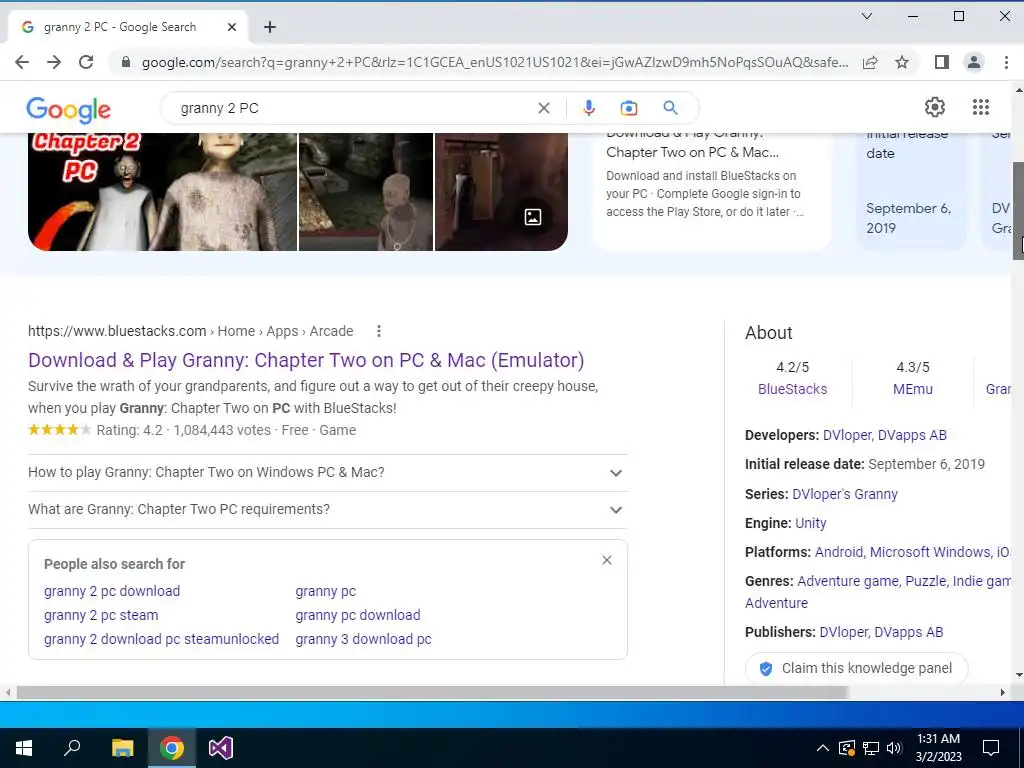Share this page icon in address bar
The width and height of the screenshot is (1024, 768).
point(870,62)
